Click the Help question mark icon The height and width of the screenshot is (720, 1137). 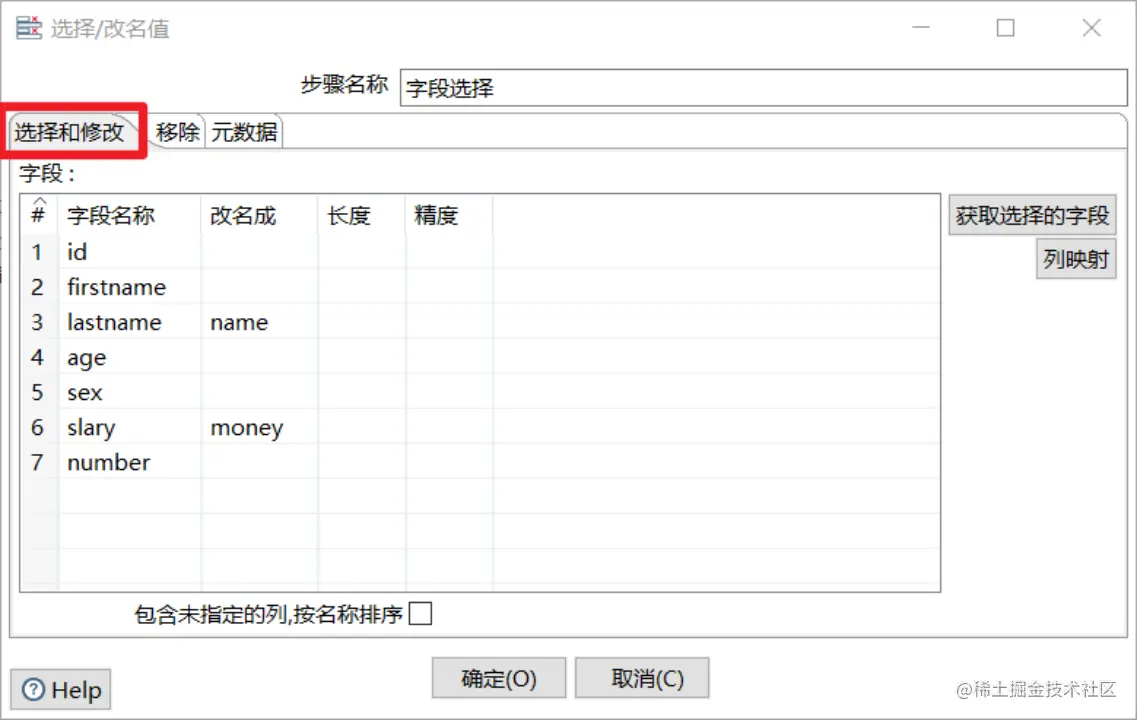coord(33,690)
